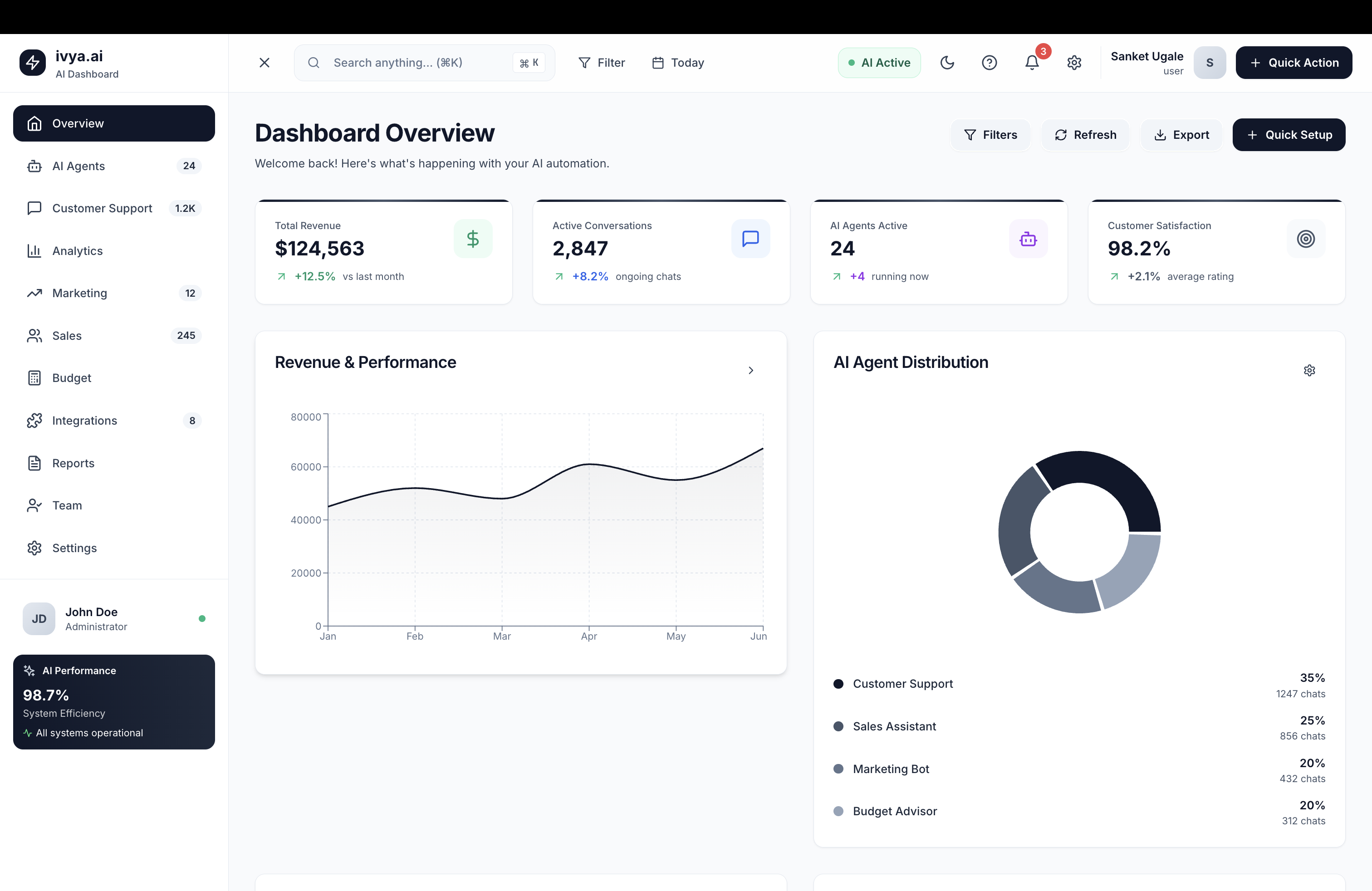Open AI Agent Distribution settings gear

click(1309, 370)
